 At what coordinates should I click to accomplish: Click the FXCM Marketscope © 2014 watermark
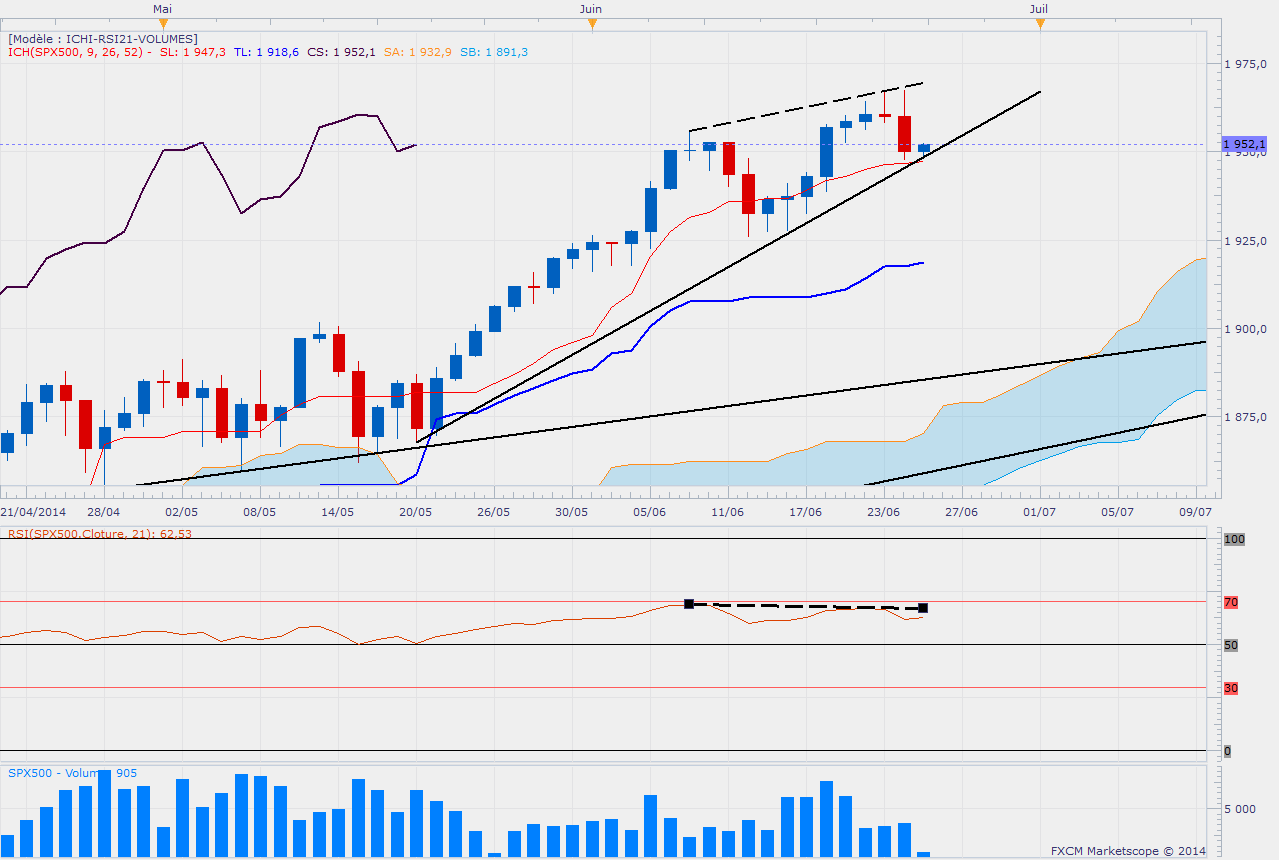1128,851
